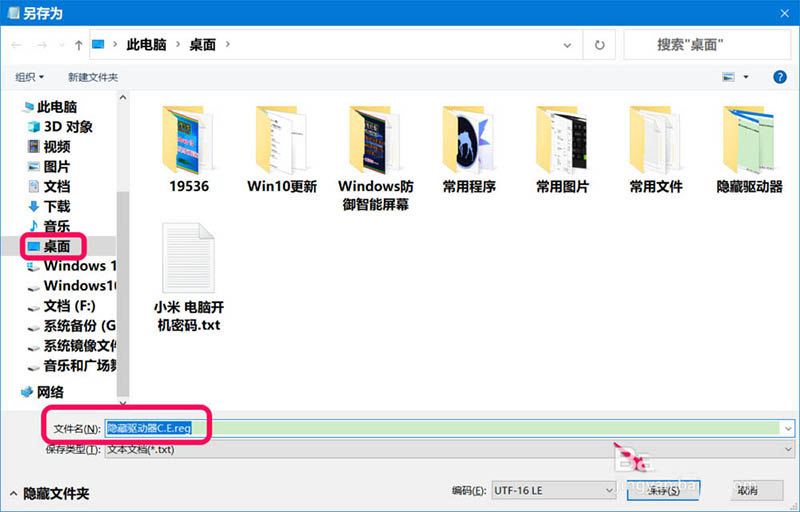
Task: Select the Windows10 drive in sidebar
Action: point(71,286)
